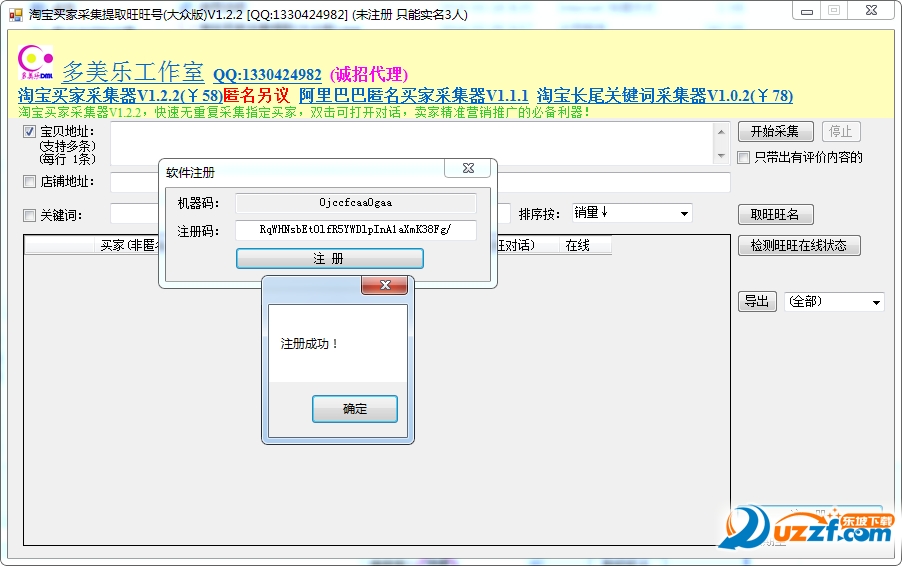Viewport: 902px width, 566px height.
Task: Close the 软件注册 dialog
Action: (468, 168)
